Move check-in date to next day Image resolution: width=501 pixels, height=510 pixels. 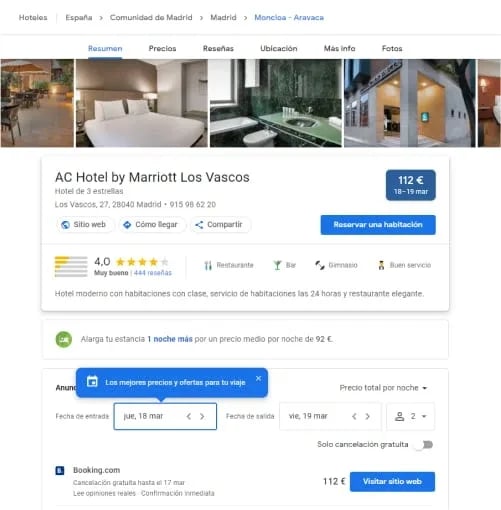202,416
